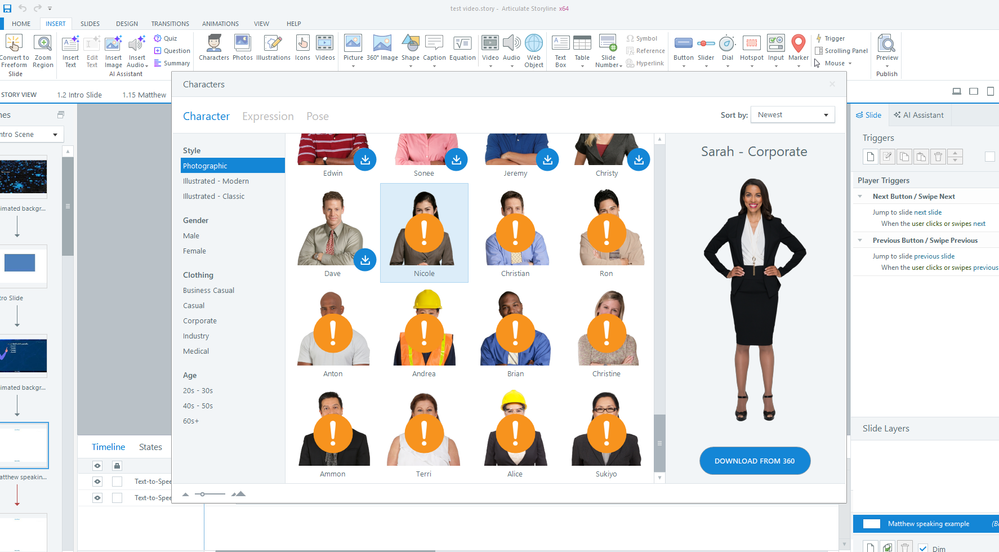Collapse Previous Button / Swipe Previous trigger
This screenshot has height=552, width=999.
pos(860,240)
